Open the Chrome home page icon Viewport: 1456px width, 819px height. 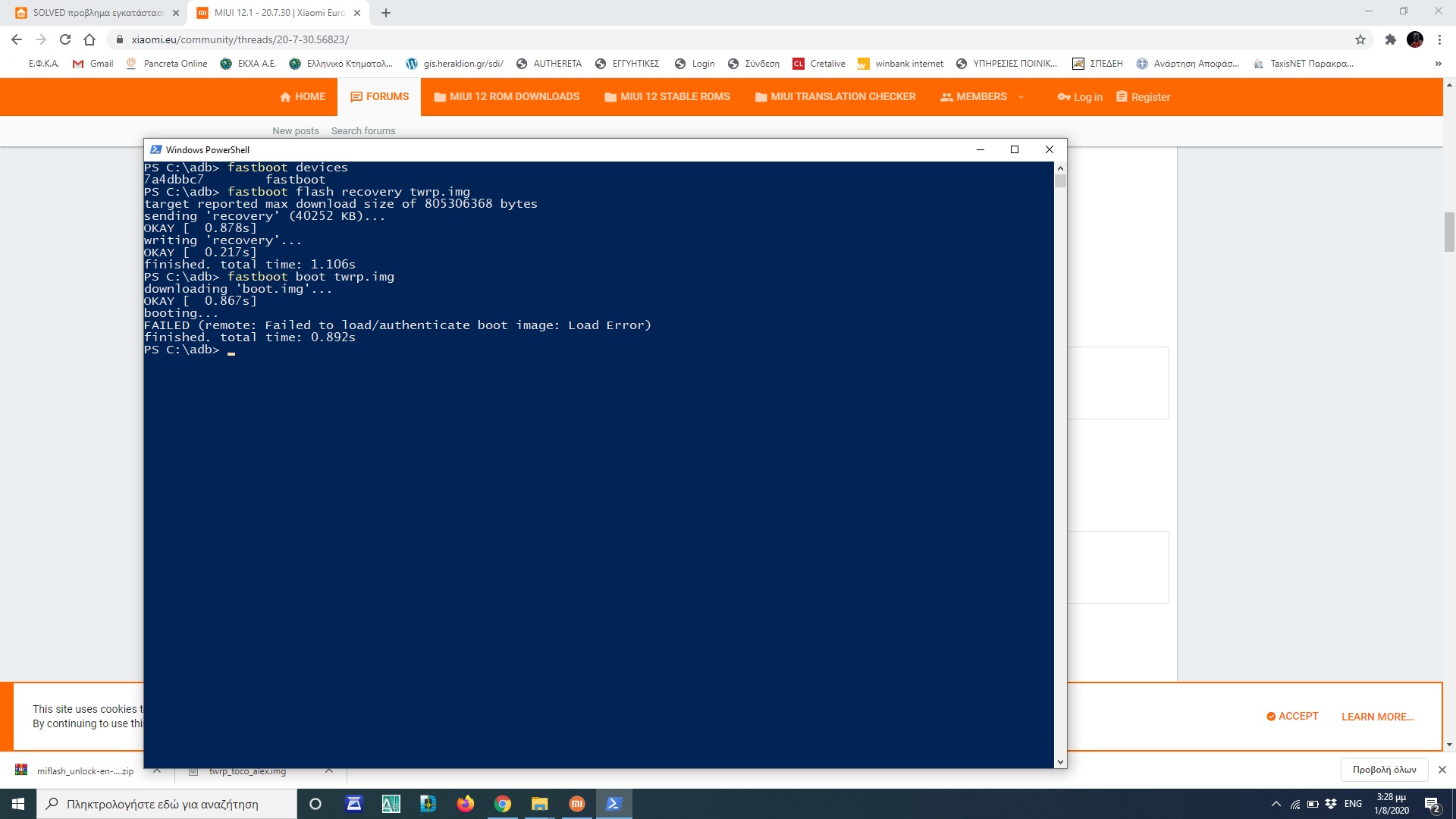(x=89, y=39)
